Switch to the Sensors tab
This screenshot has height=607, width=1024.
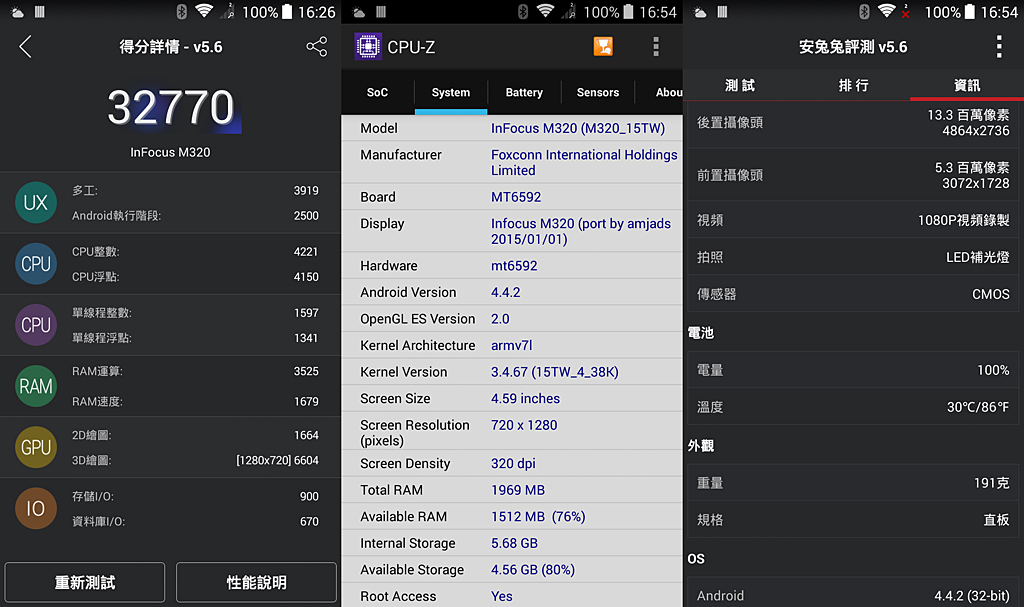pos(598,92)
